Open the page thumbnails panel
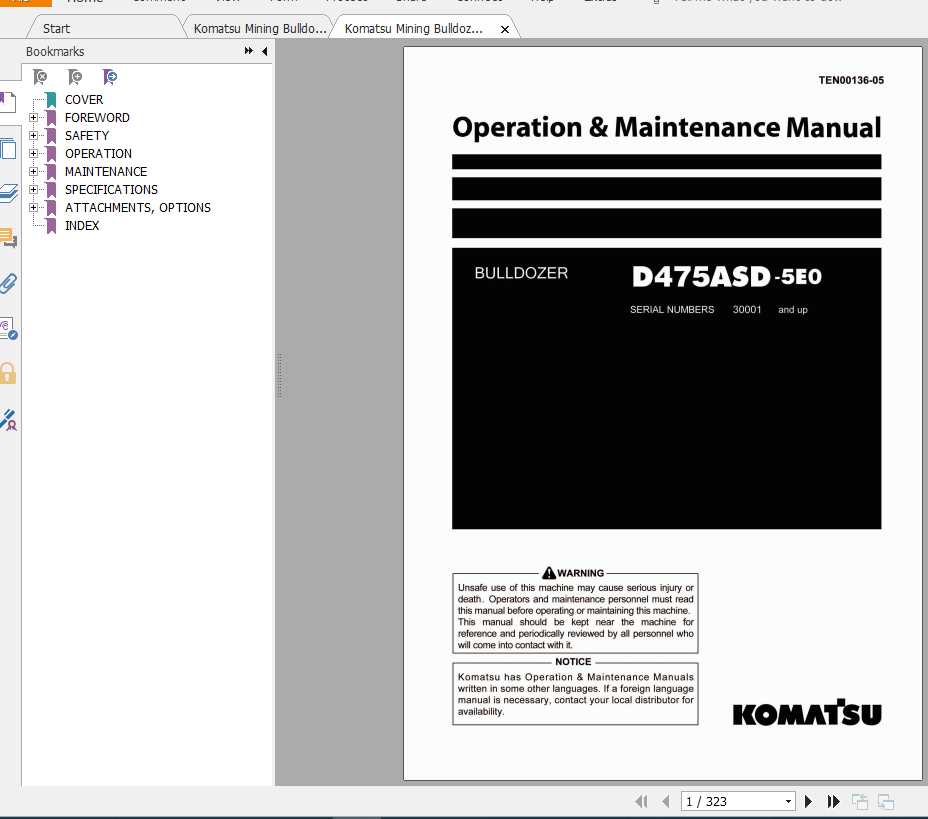 click(10, 147)
